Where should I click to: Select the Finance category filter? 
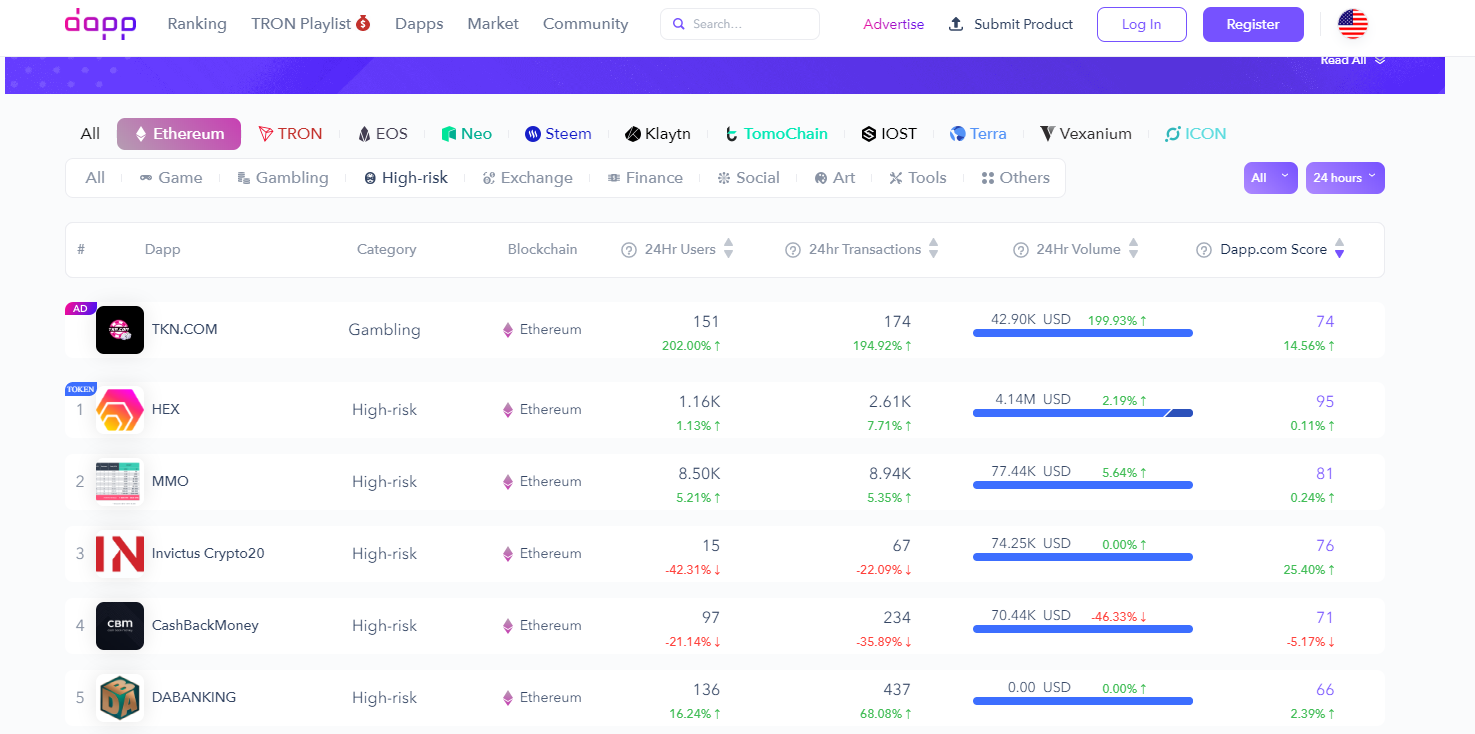point(645,178)
